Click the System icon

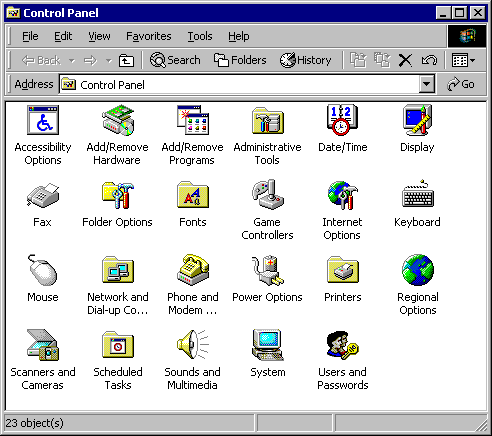point(268,345)
